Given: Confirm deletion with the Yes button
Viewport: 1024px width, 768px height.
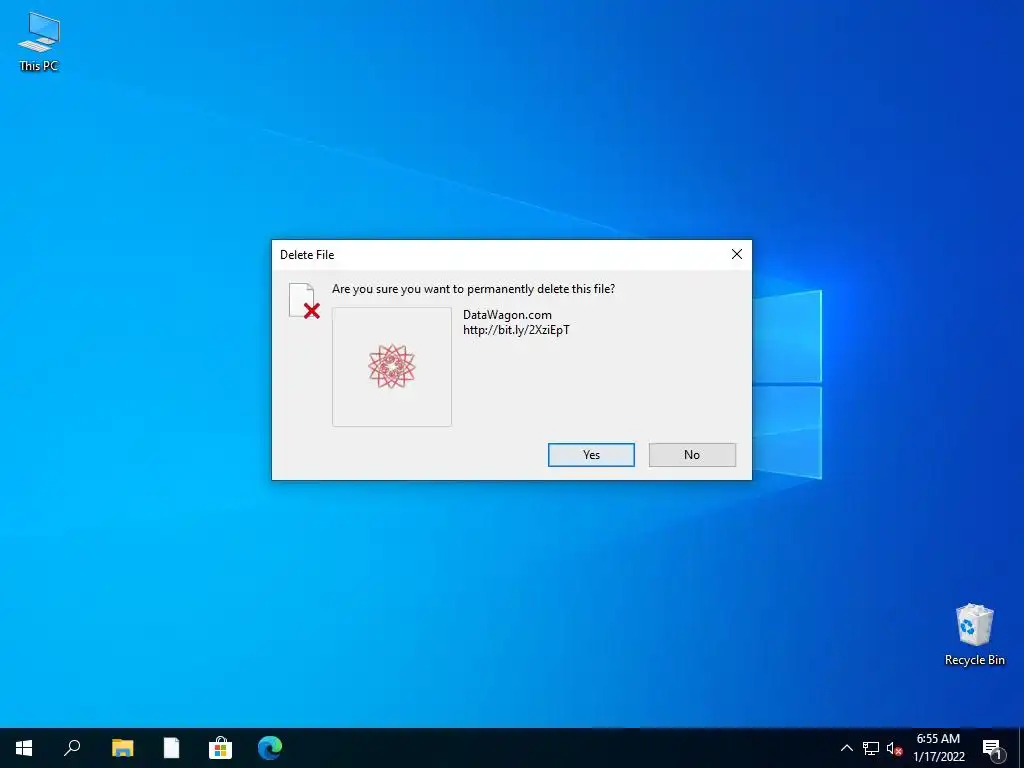Looking at the screenshot, I should point(591,455).
